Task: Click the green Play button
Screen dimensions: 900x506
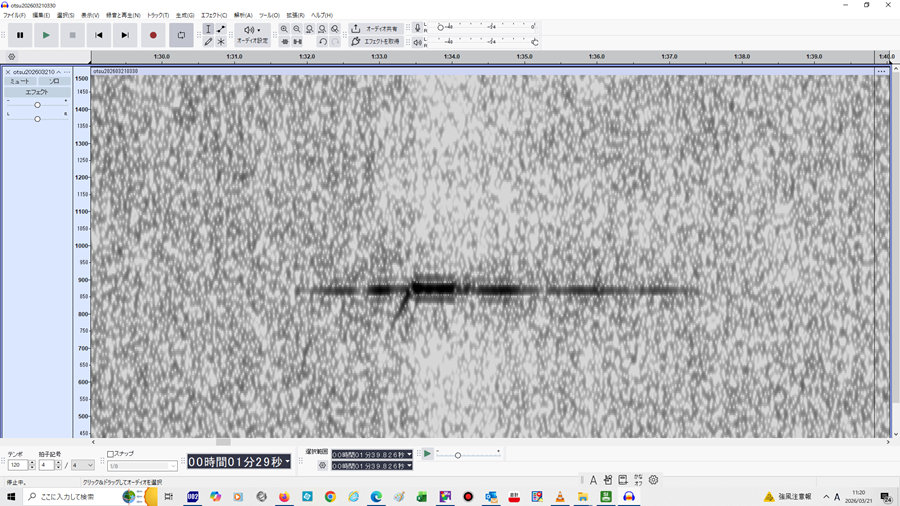Action: point(46,35)
